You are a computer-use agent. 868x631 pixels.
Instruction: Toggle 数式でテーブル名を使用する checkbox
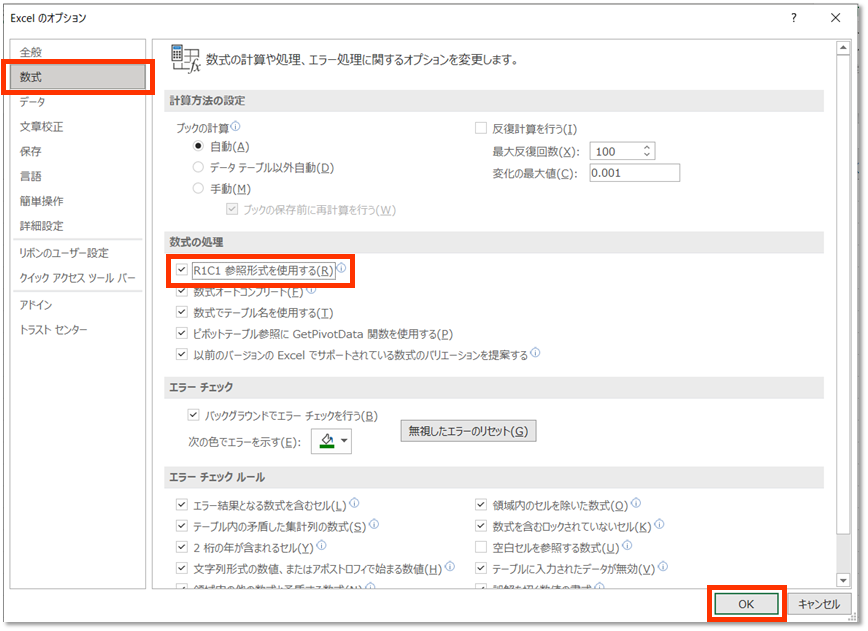[182, 312]
